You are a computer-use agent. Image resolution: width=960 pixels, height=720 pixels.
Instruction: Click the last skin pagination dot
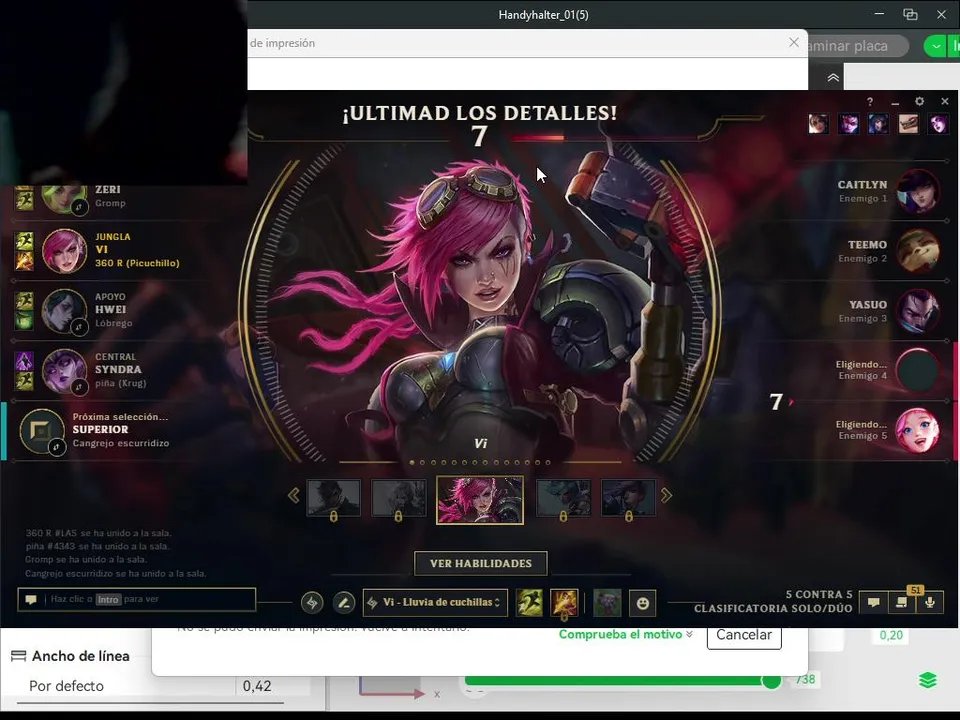pos(548,462)
